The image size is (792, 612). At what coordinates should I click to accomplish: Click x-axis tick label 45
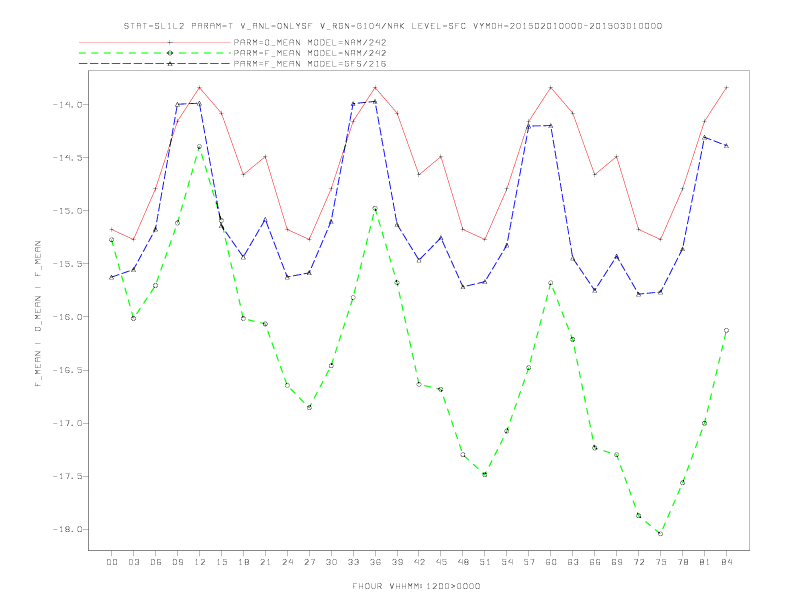pyautogui.click(x=441, y=562)
